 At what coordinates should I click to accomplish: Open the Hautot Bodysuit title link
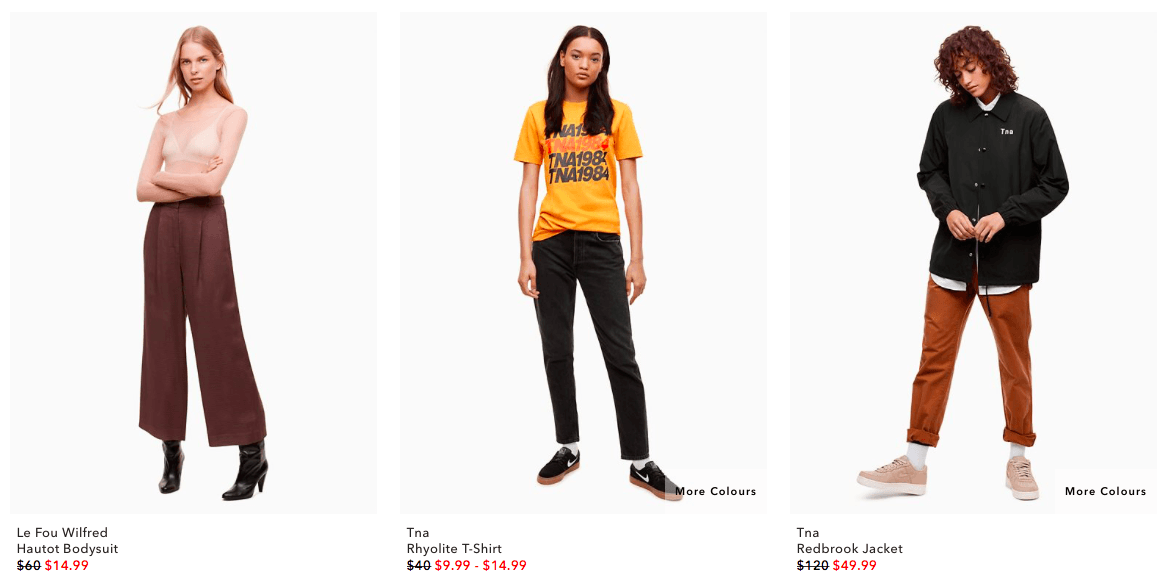[67, 549]
